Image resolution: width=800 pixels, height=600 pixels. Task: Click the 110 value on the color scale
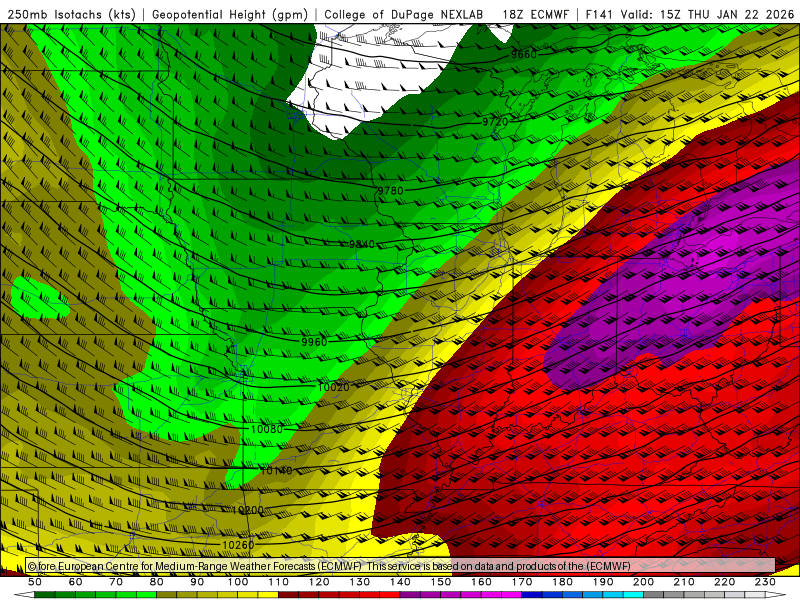click(279, 582)
